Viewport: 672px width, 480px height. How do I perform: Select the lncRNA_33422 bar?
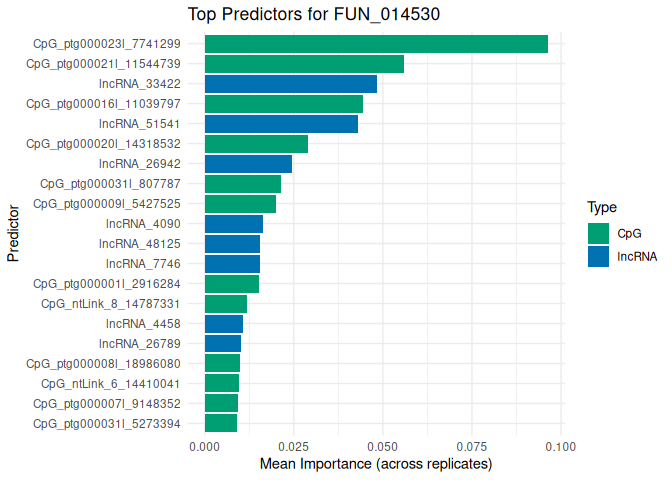coord(290,84)
